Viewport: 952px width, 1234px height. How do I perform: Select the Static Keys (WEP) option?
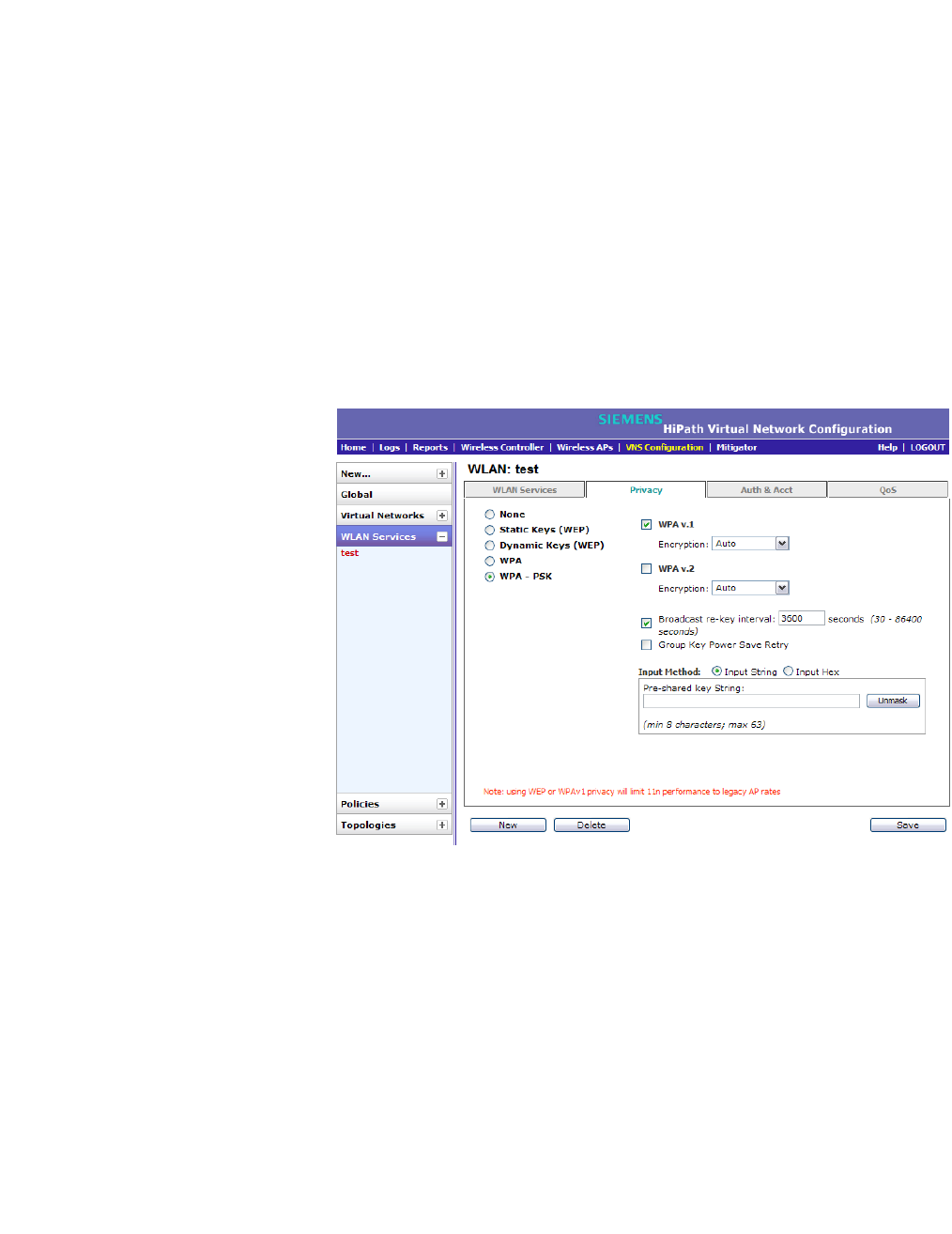pos(490,531)
